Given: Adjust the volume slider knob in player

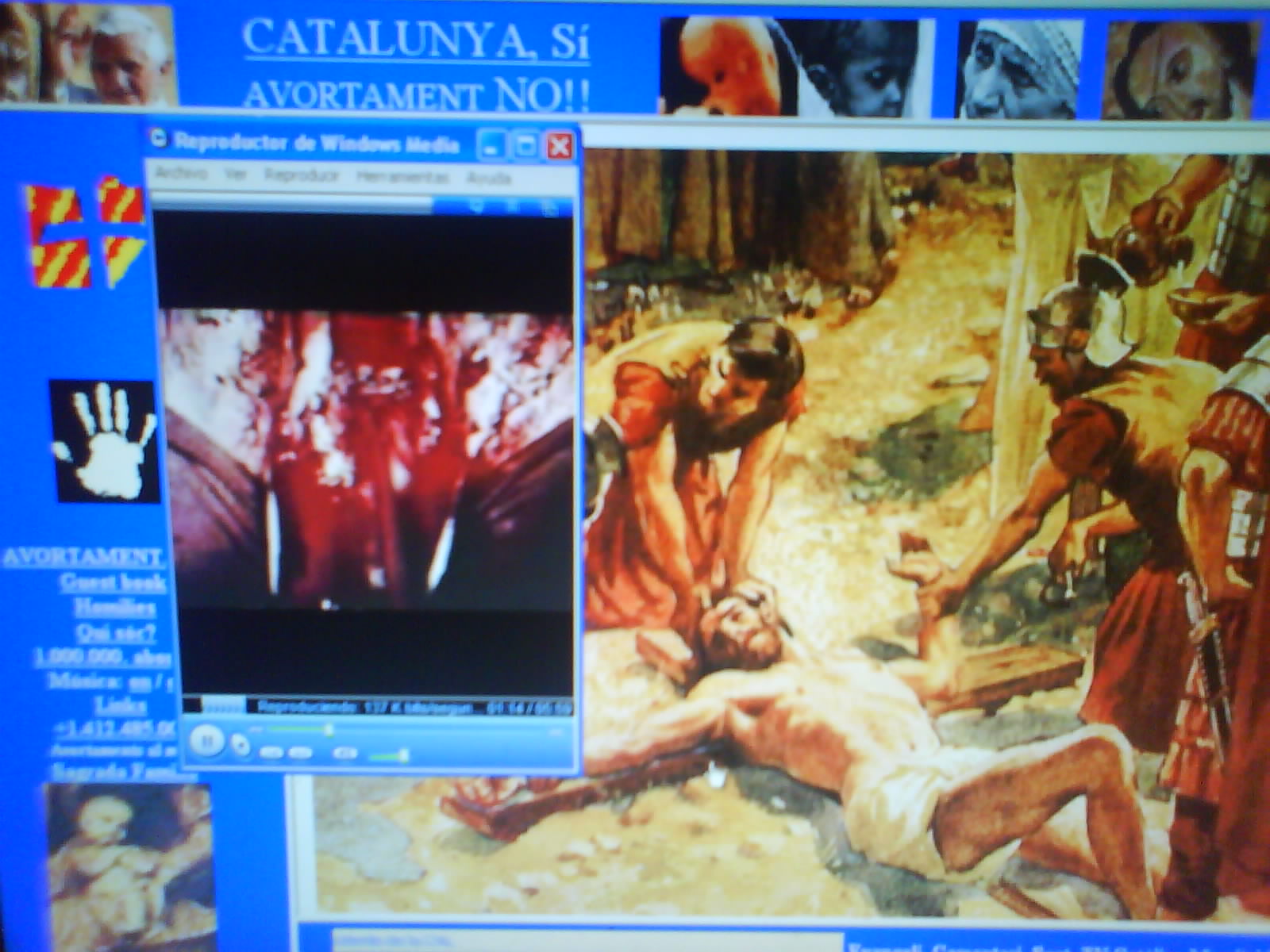Looking at the screenshot, I should pyautogui.click(x=404, y=755).
